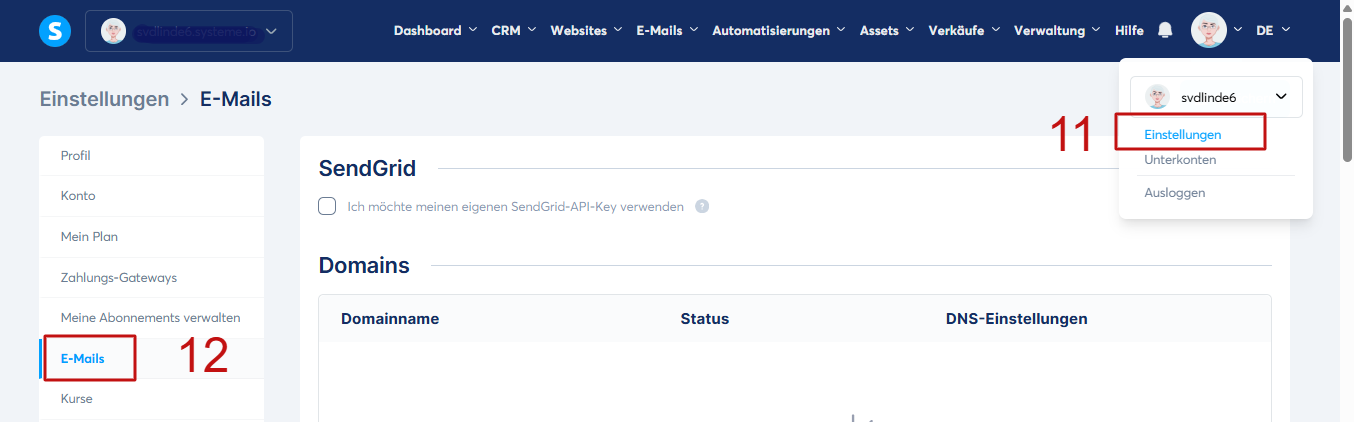Open Meine Abonnements verwalten in sidebar
Viewport: 1354px width, 422px height.
click(151, 318)
